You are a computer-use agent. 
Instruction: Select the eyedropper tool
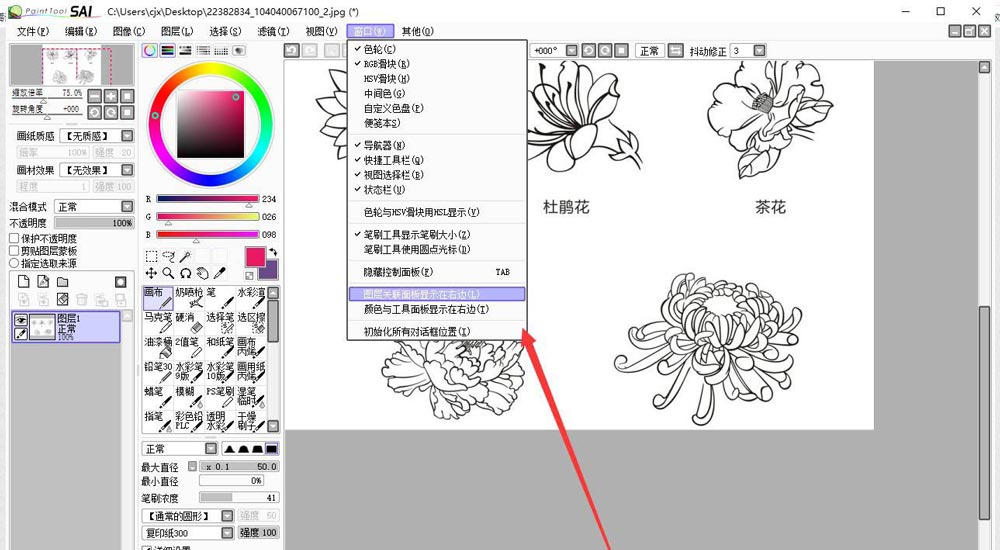coord(219,273)
